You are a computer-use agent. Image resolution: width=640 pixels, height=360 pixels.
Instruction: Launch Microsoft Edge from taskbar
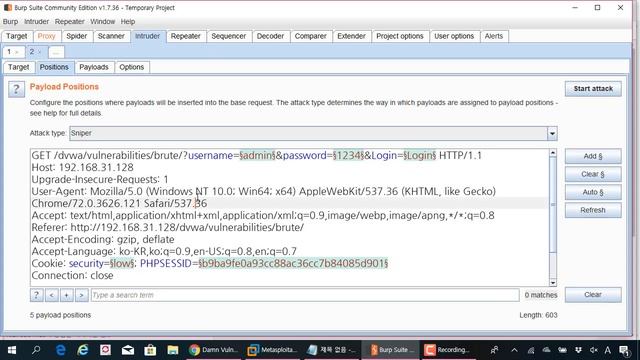tap(61, 350)
